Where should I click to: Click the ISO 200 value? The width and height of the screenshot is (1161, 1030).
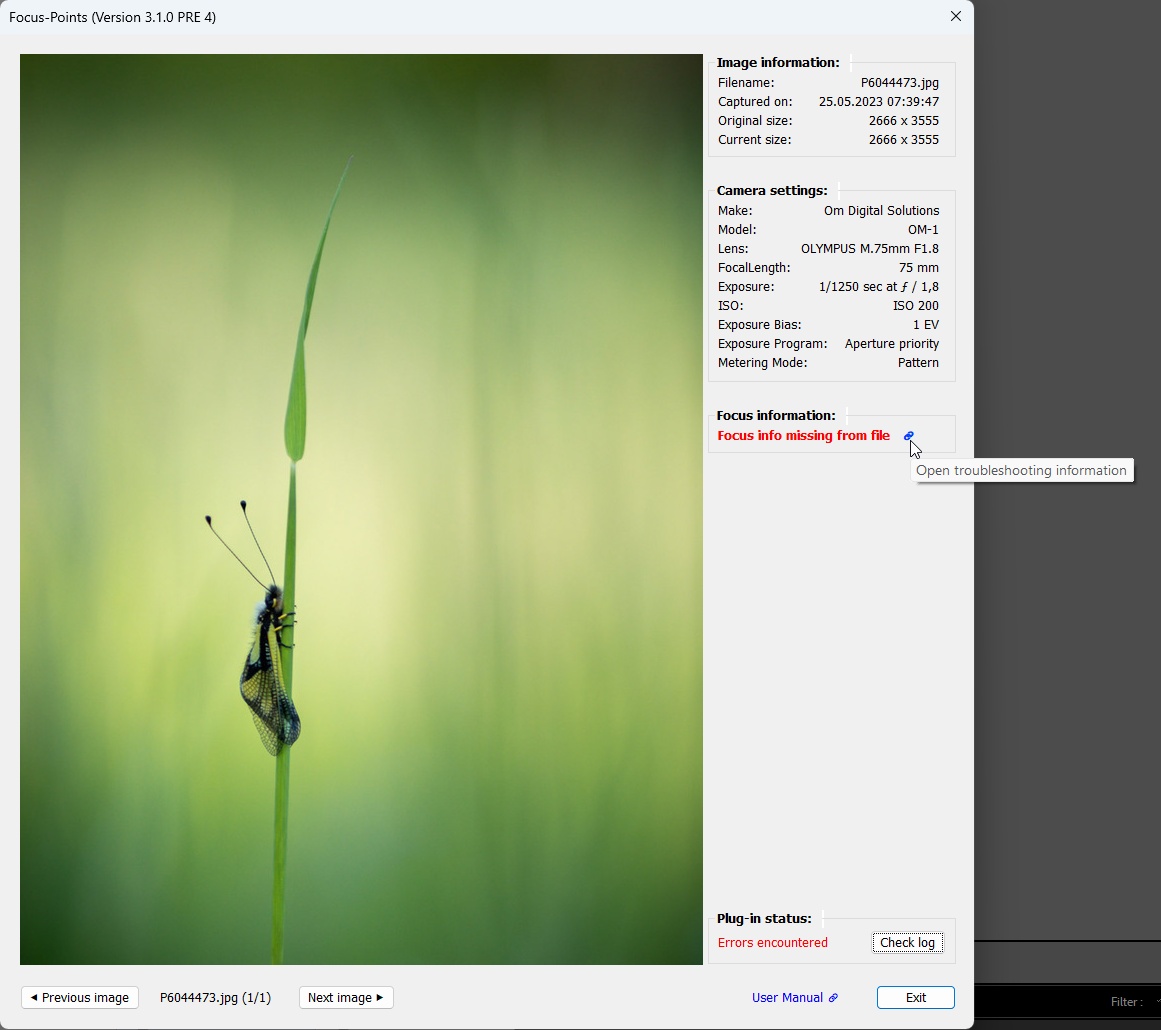(x=915, y=306)
